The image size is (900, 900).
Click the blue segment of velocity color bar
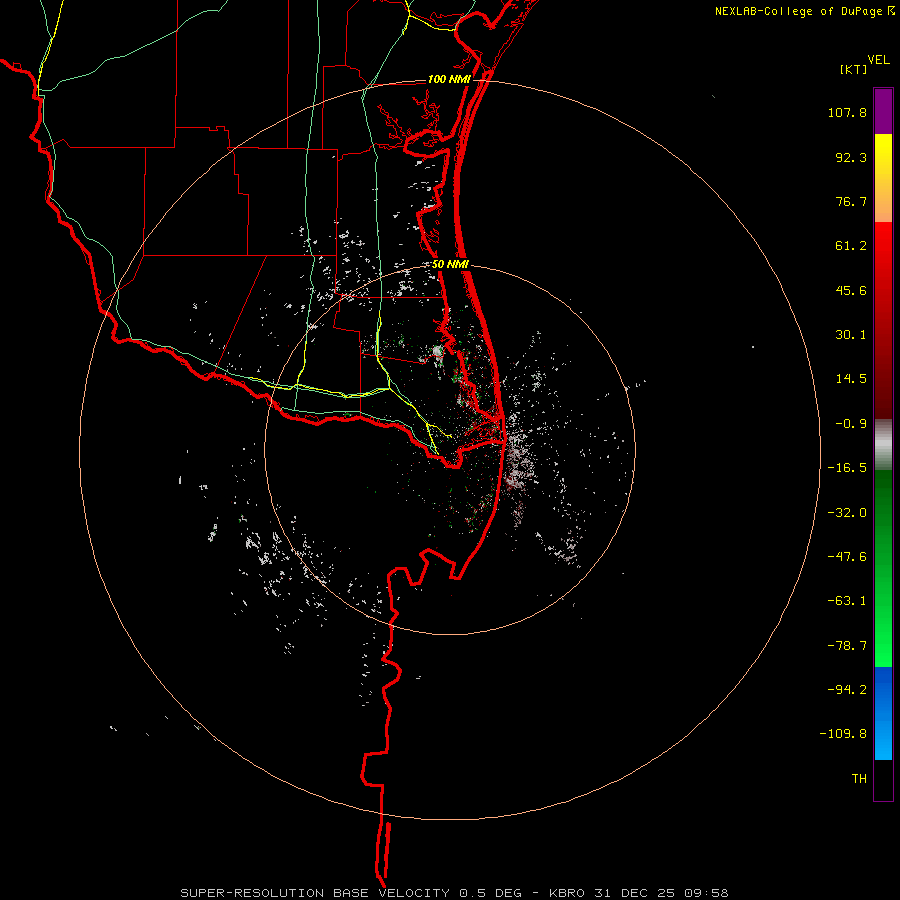coord(883,713)
